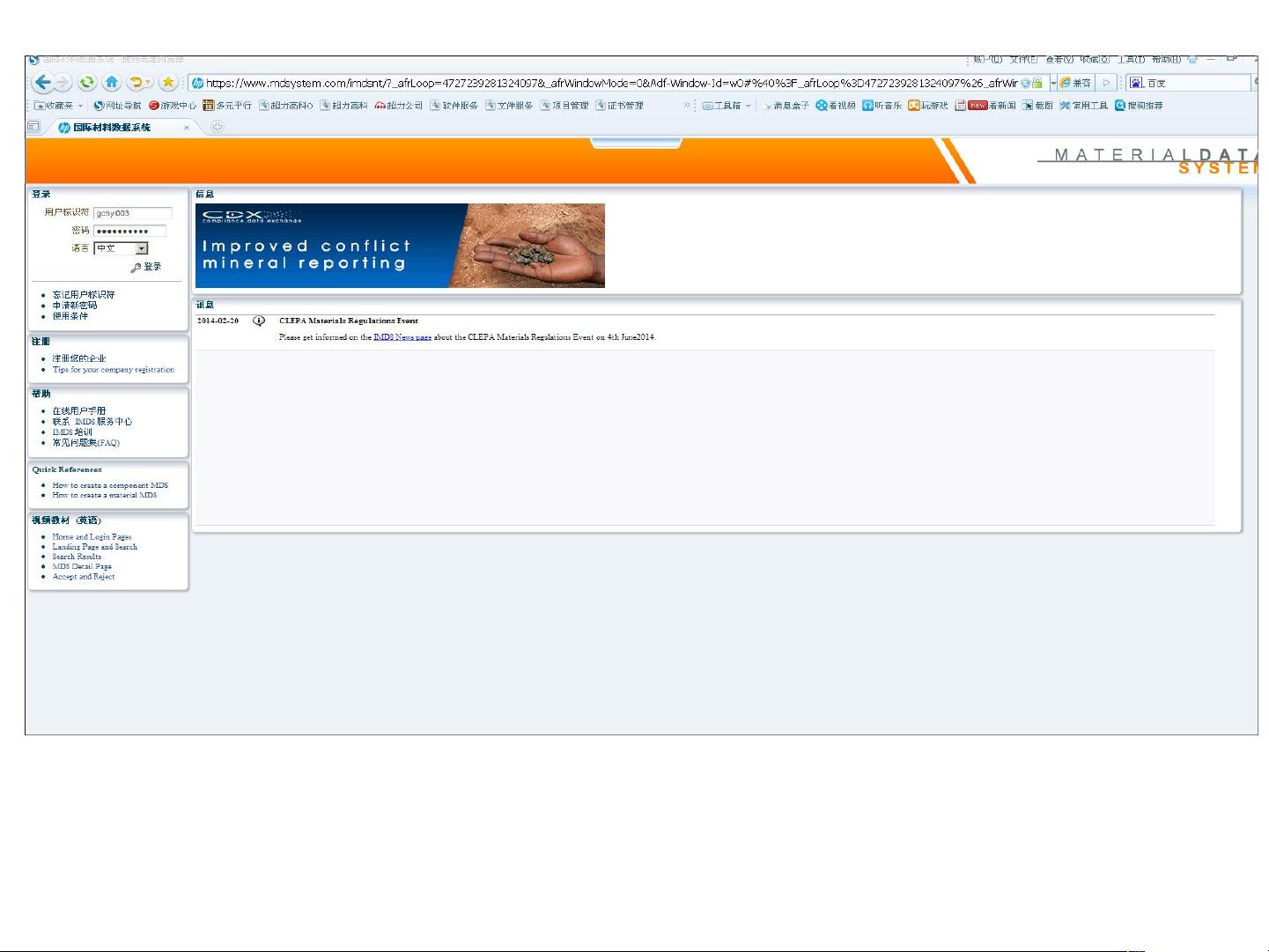Open the MDS Detail Page video

82,566
